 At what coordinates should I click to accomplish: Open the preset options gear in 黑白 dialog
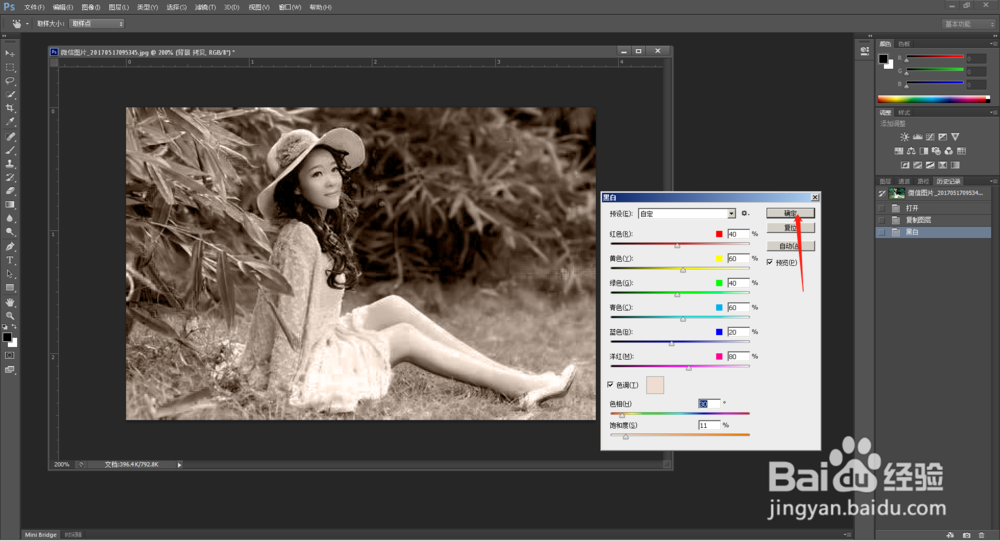coord(745,213)
